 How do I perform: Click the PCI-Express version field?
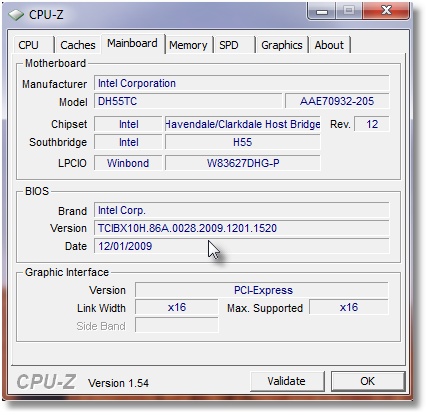point(262,290)
